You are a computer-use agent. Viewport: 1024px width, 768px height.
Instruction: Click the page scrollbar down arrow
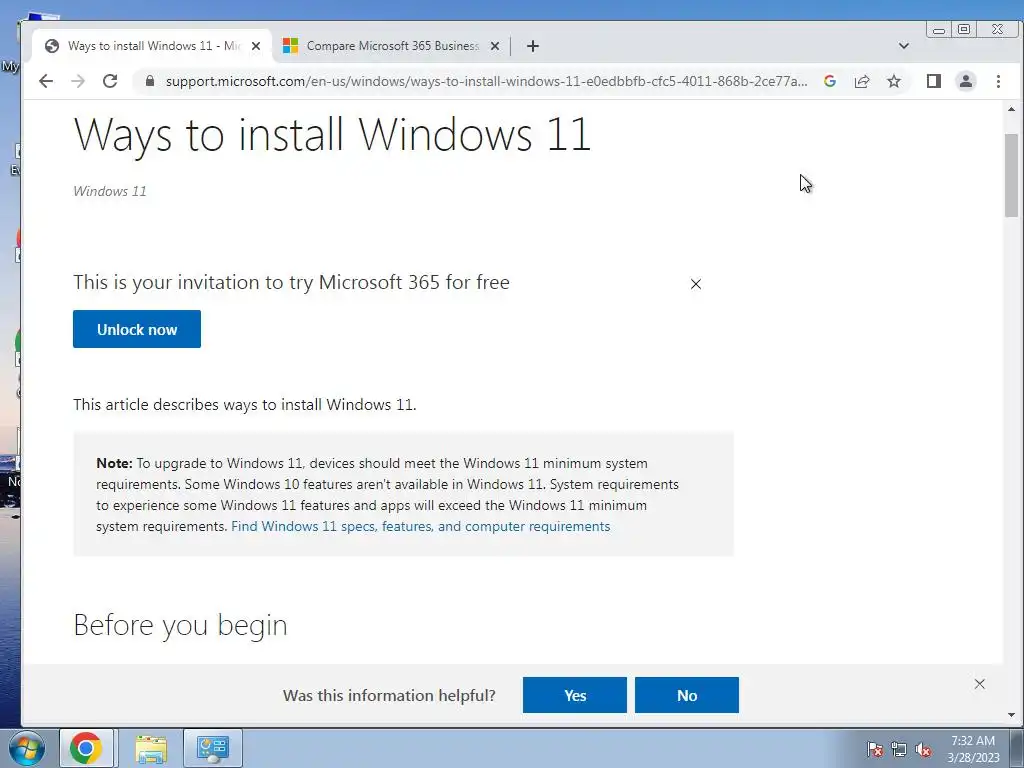coord(1012,715)
